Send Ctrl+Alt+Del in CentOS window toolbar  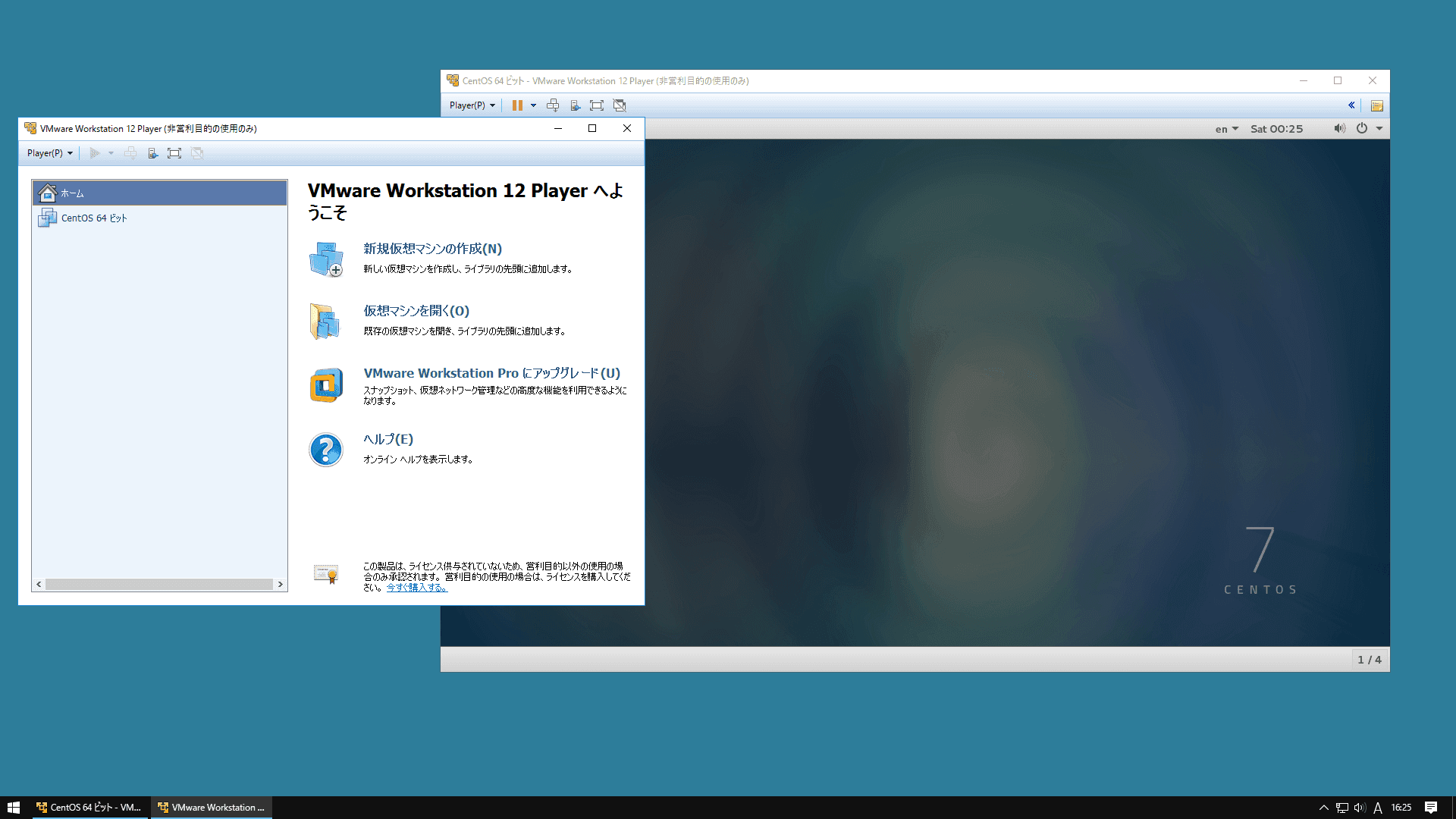[553, 105]
